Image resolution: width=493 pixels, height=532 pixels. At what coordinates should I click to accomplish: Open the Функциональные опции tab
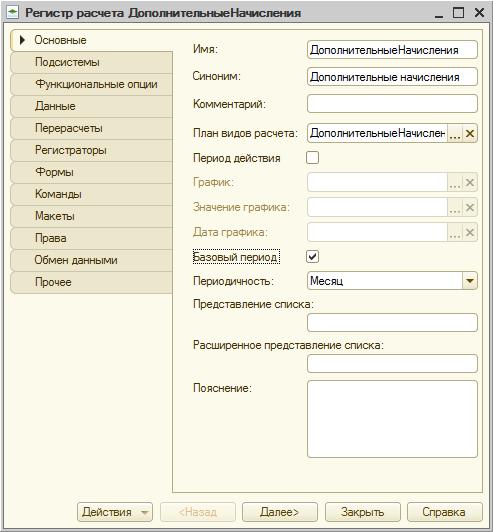point(92,84)
